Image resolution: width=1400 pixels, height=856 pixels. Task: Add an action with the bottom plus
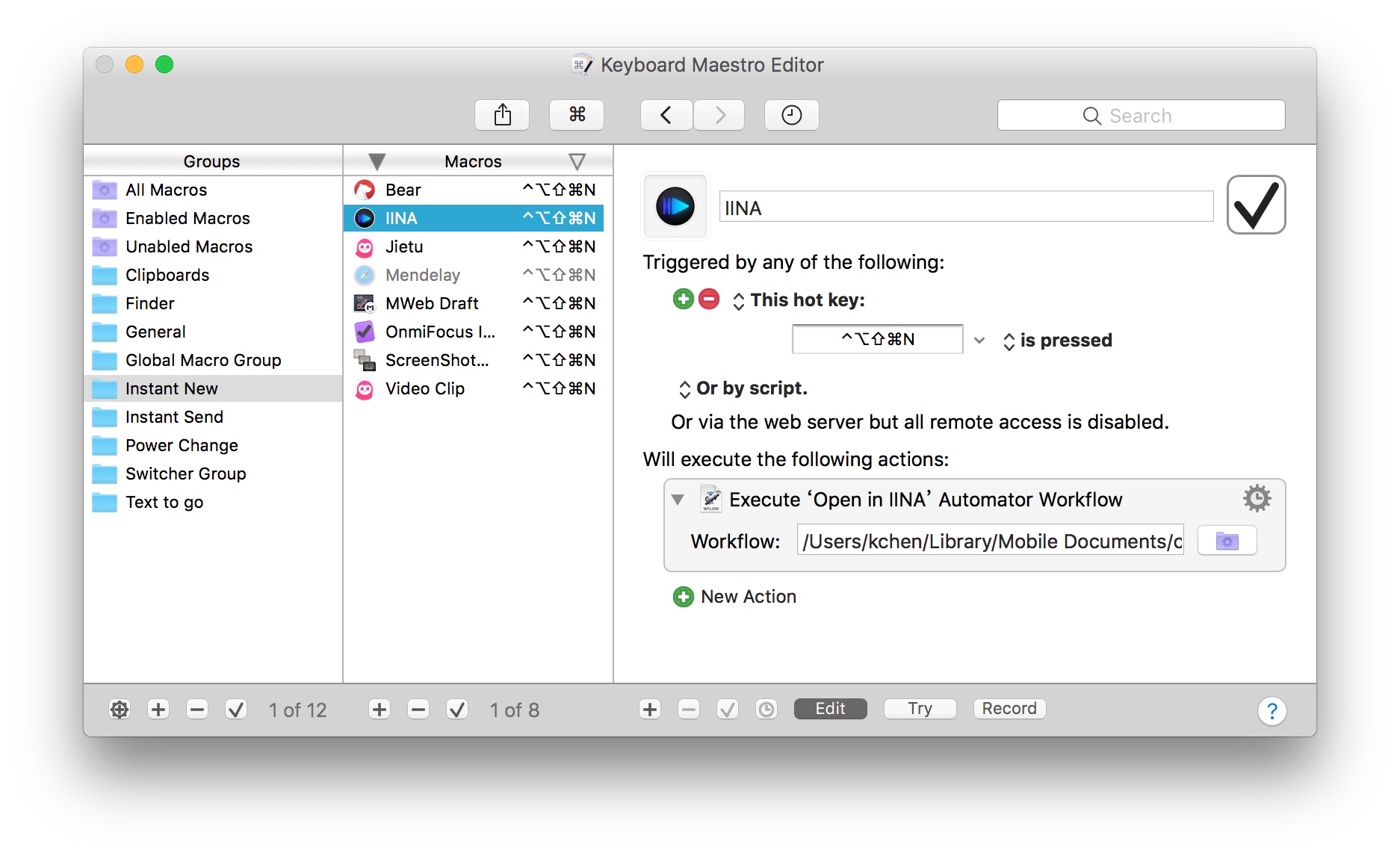[650, 710]
